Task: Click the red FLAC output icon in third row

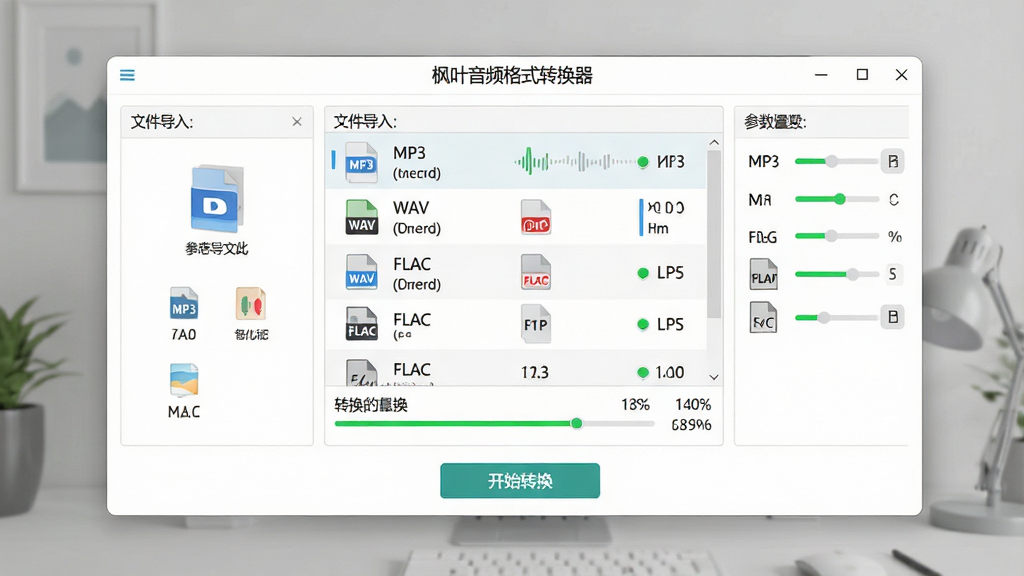Action: (x=536, y=272)
